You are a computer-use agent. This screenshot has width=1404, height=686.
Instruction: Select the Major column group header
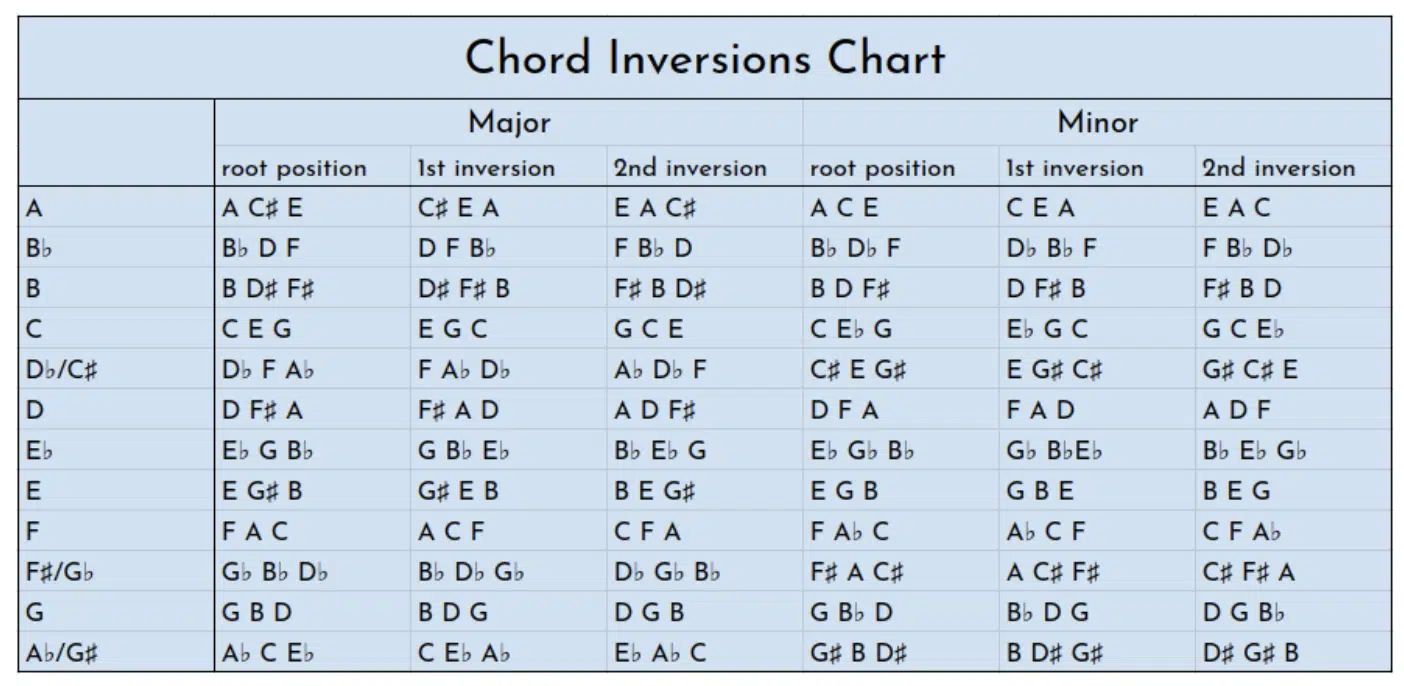509,123
